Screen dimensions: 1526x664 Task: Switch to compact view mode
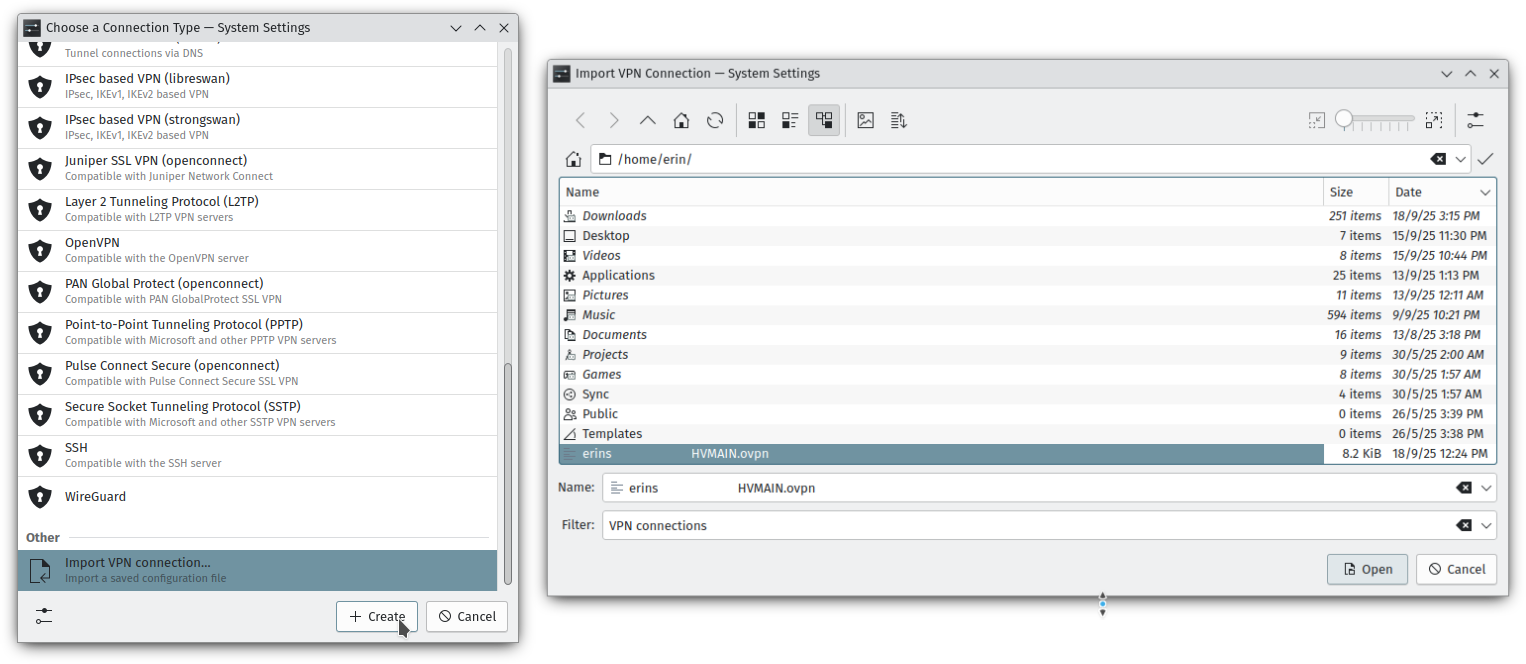[x=790, y=120]
